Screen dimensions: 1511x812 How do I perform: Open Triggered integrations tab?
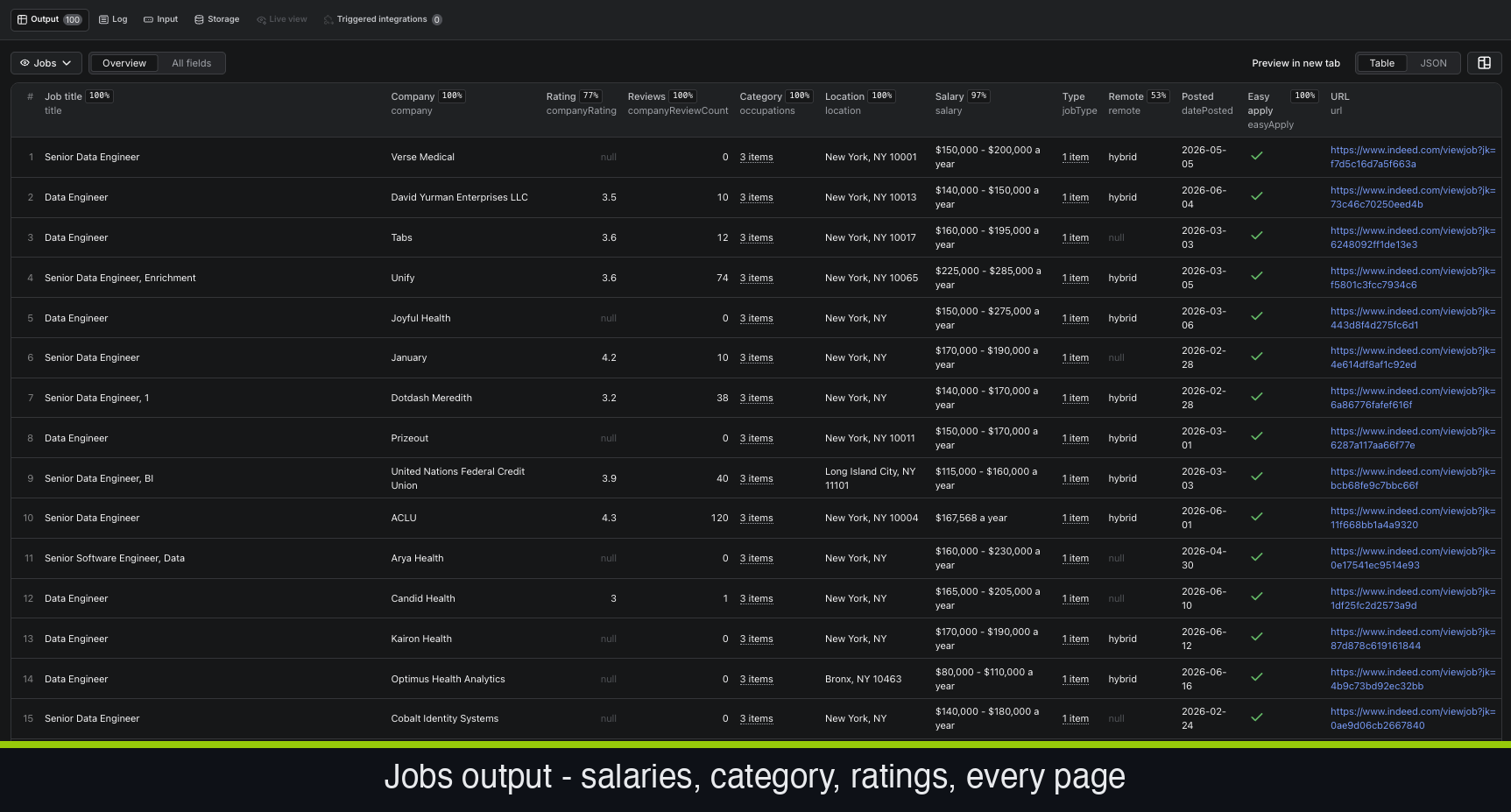coord(383,19)
